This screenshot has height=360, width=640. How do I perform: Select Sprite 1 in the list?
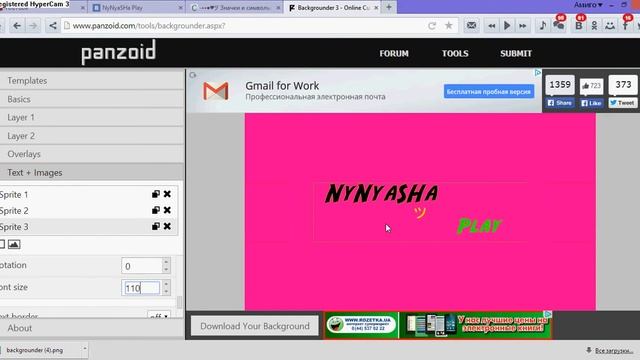73,194
